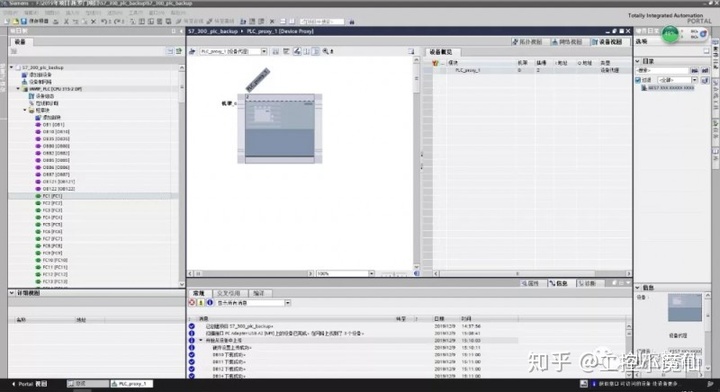
Task: Select OB80 block in project tree
Action: [56, 146]
